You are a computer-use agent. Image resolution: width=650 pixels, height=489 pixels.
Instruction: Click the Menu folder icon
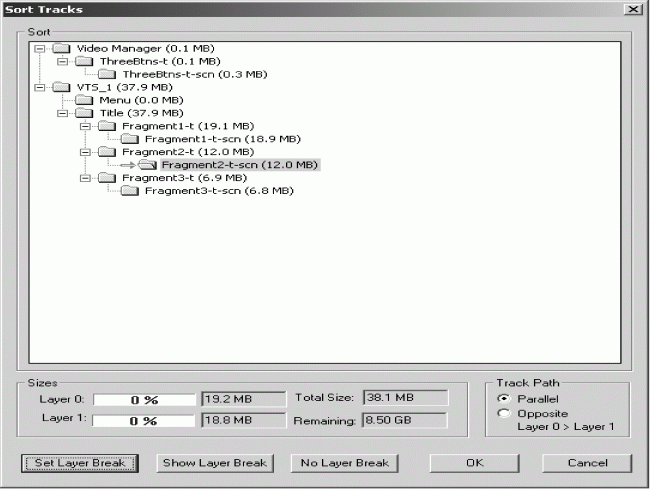[x=85, y=100]
